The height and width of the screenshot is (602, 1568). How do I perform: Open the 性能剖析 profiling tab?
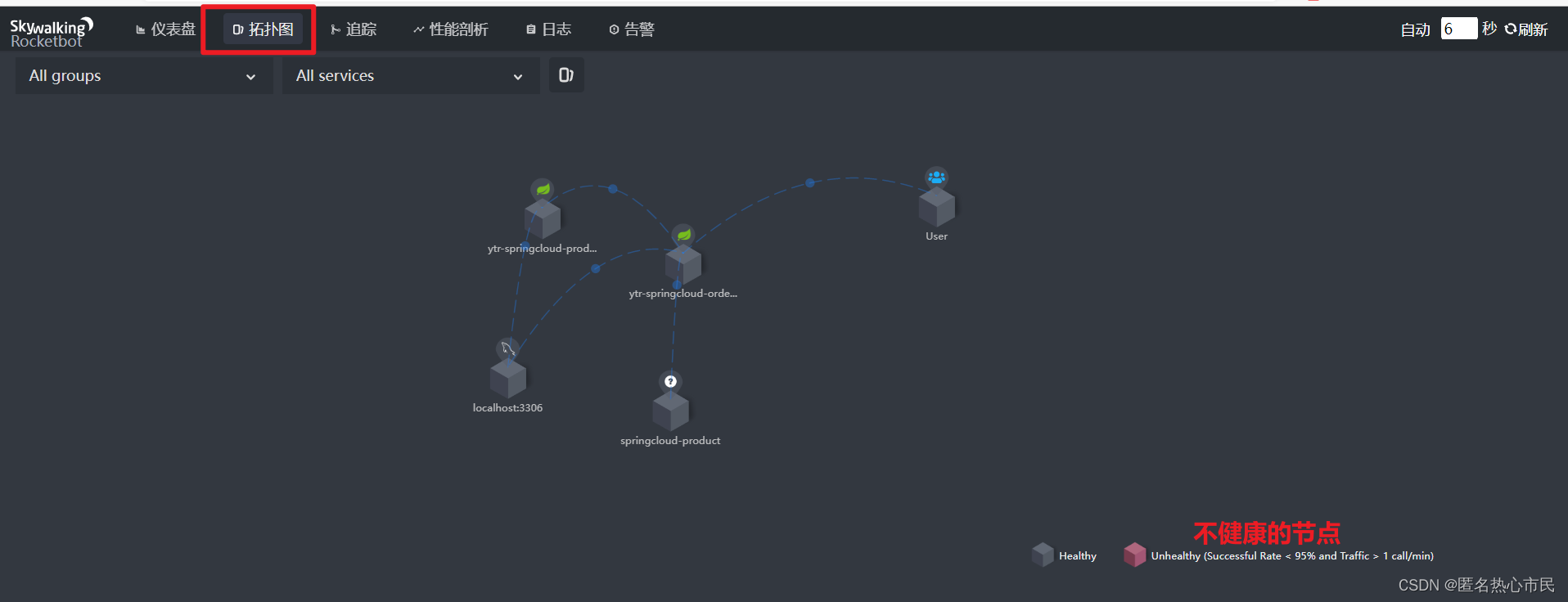click(x=451, y=29)
